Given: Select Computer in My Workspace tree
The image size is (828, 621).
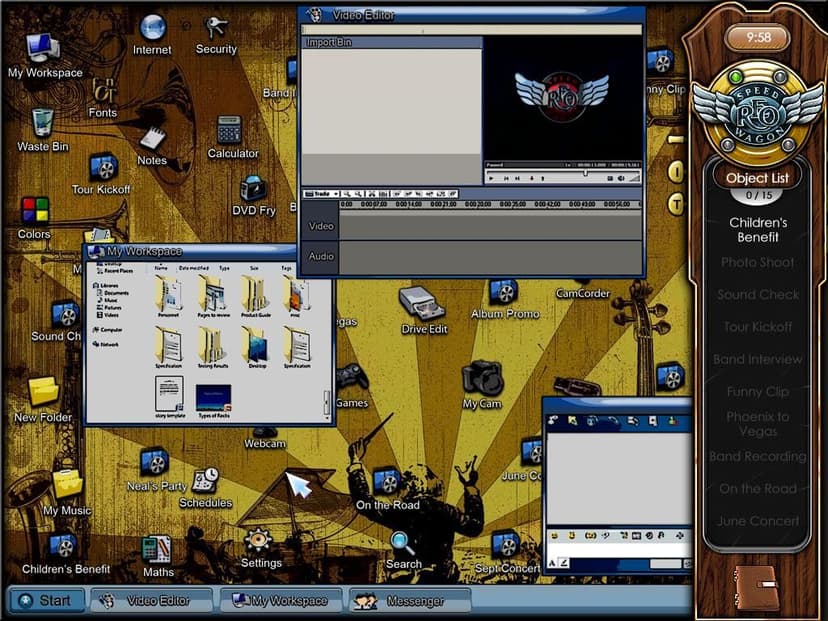Looking at the screenshot, I should (108, 330).
